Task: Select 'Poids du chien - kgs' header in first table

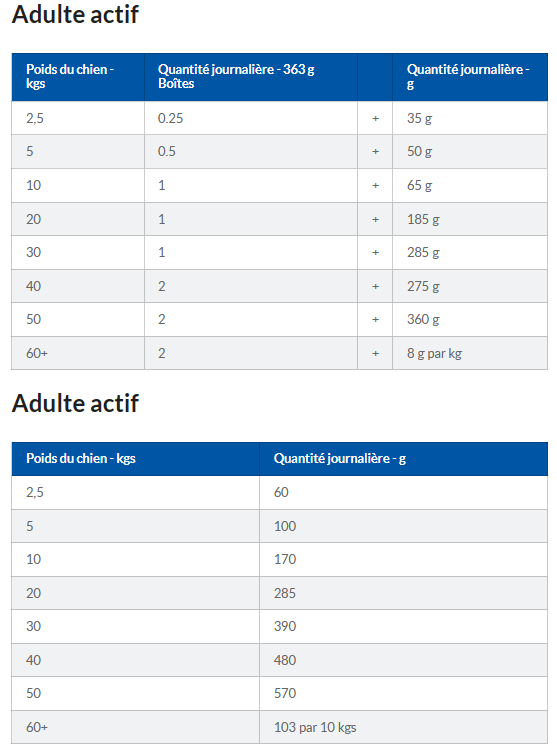Action: tap(78, 77)
